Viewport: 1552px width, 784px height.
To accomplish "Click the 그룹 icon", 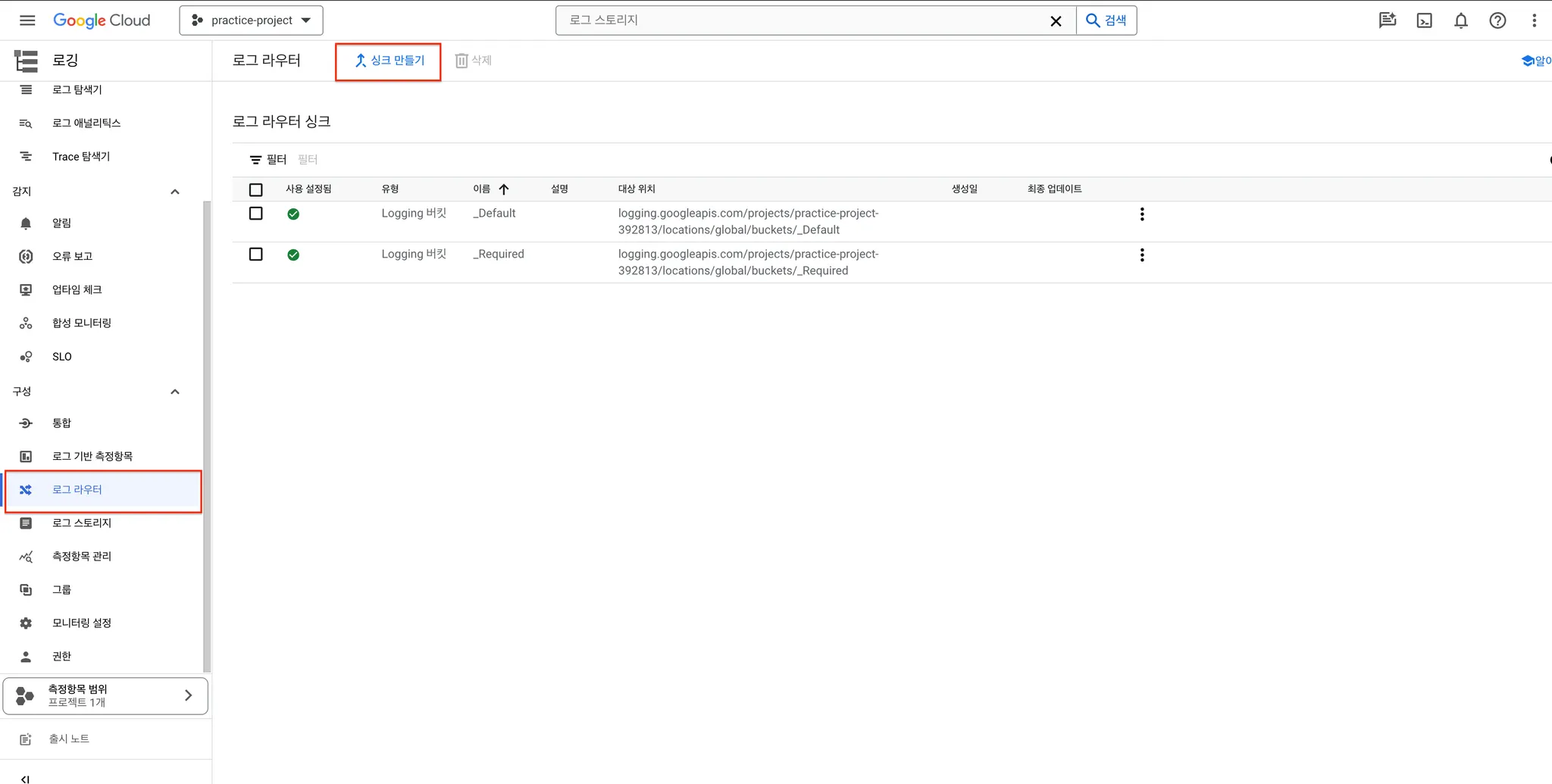I will pos(26,590).
